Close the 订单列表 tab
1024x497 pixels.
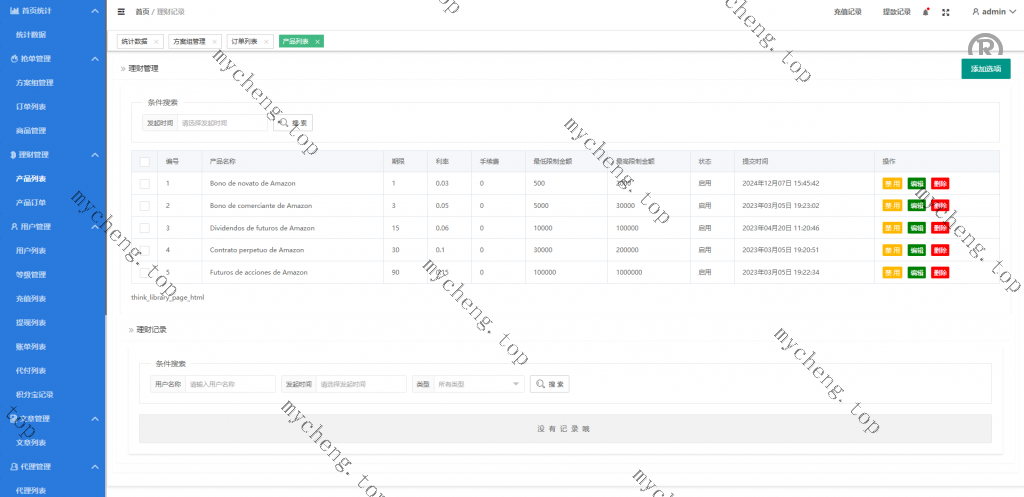point(267,42)
